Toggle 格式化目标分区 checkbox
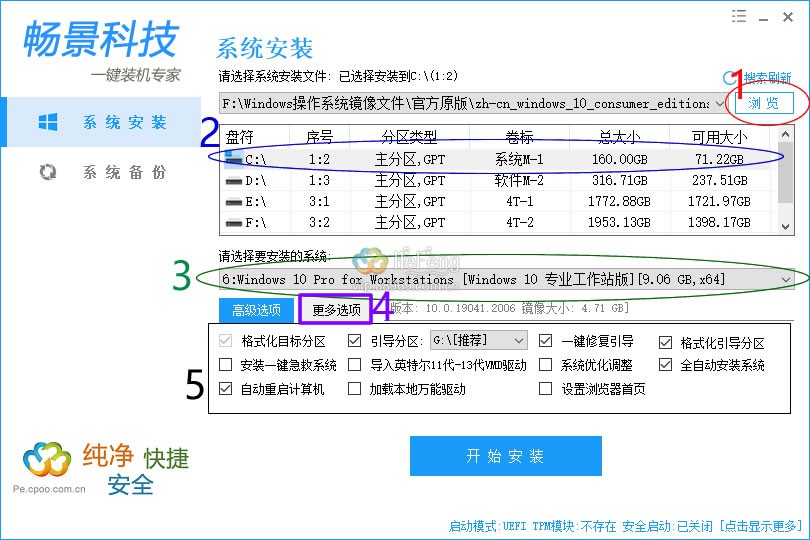 pyautogui.click(x=225, y=341)
